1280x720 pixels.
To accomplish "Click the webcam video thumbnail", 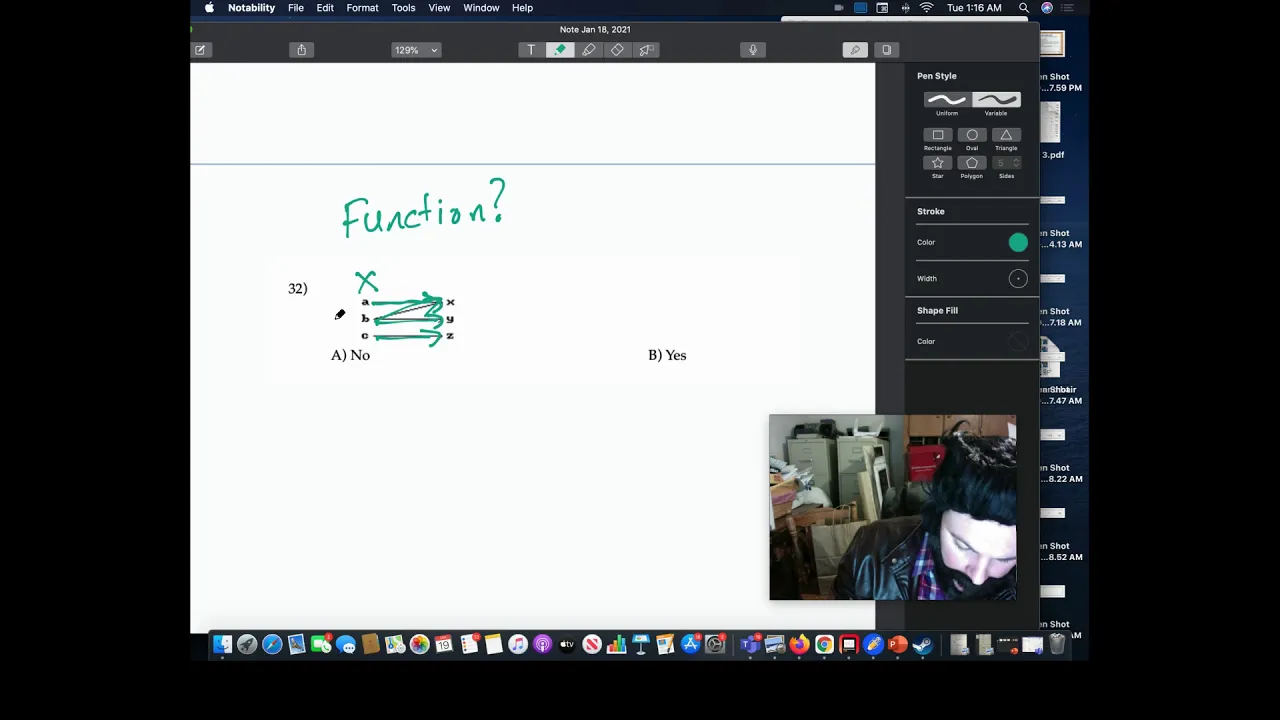I will pyautogui.click(x=893, y=507).
